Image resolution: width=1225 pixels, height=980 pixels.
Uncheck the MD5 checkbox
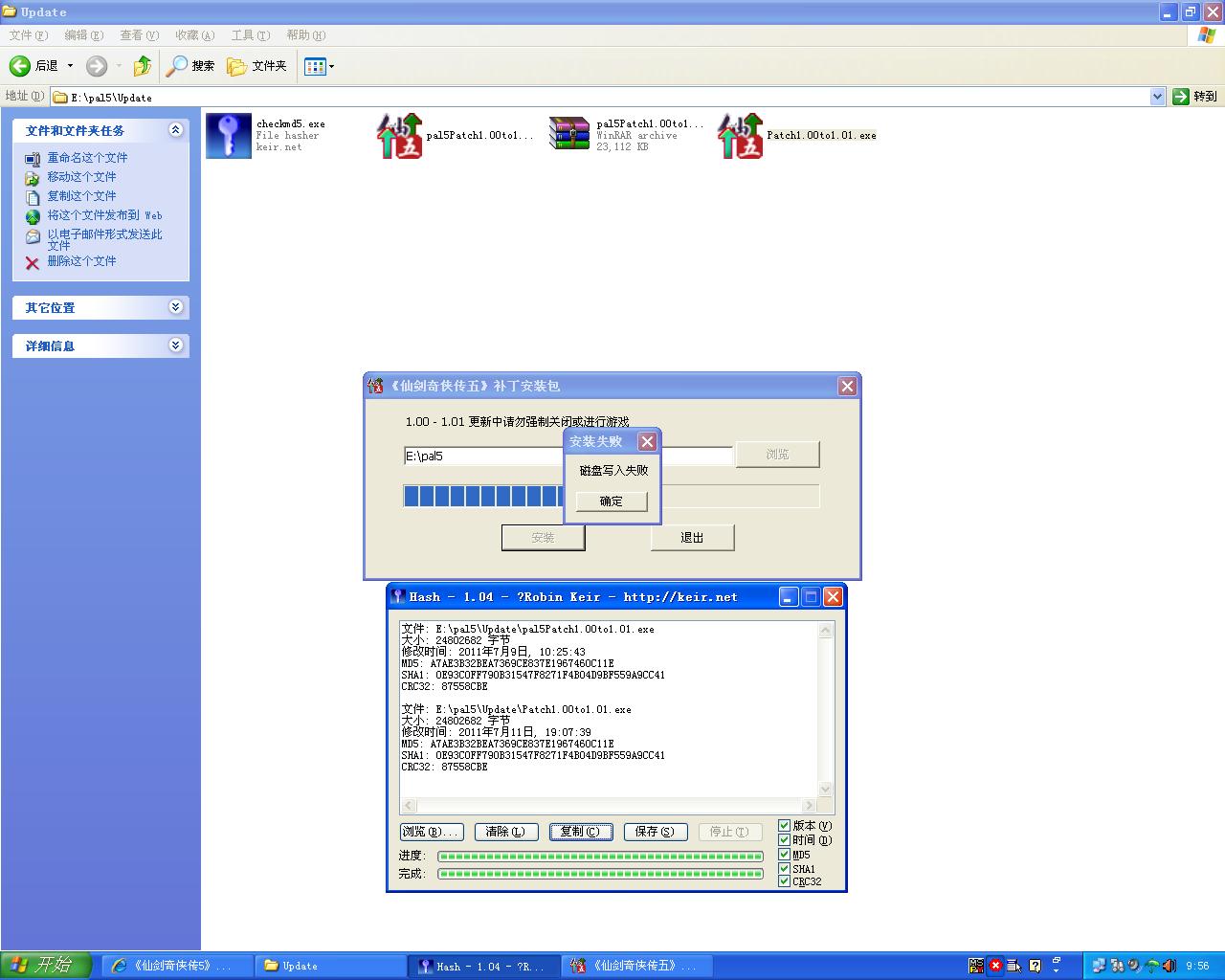(x=785, y=855)
